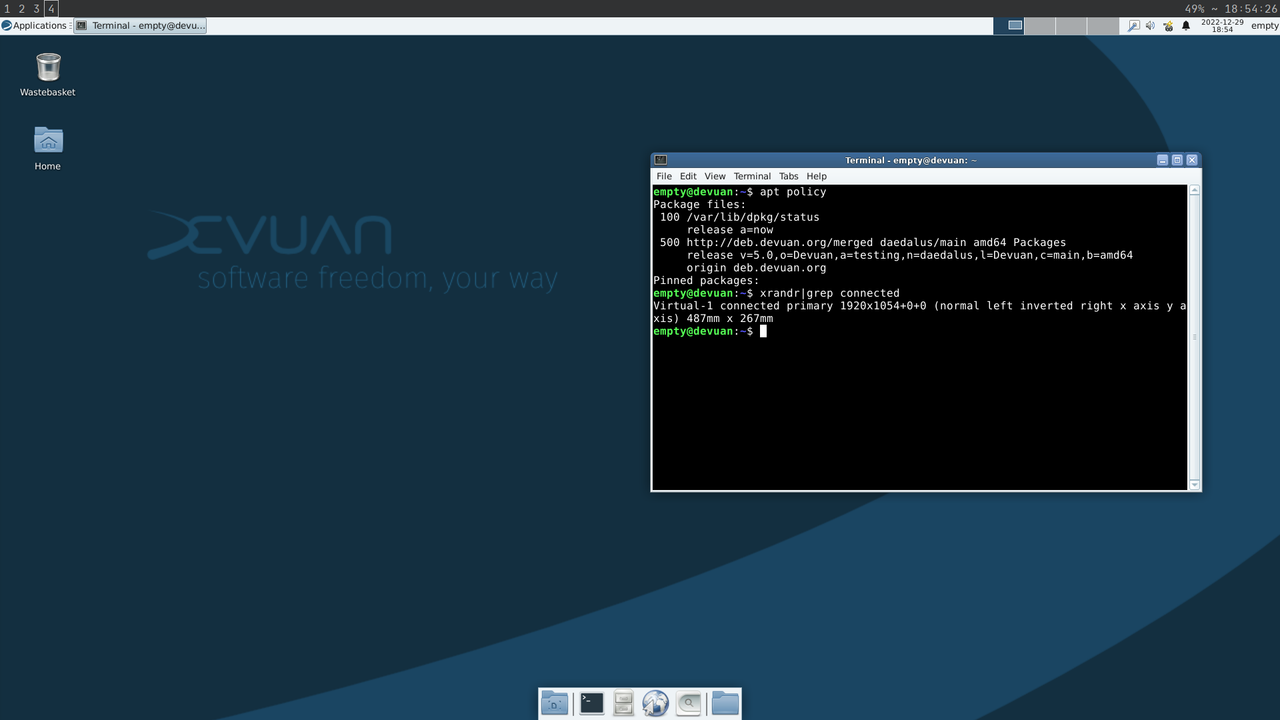This screenshot has height=720, width=1280.
Task: Click the 'Package files:' line
Action: [x=700, y=205]
